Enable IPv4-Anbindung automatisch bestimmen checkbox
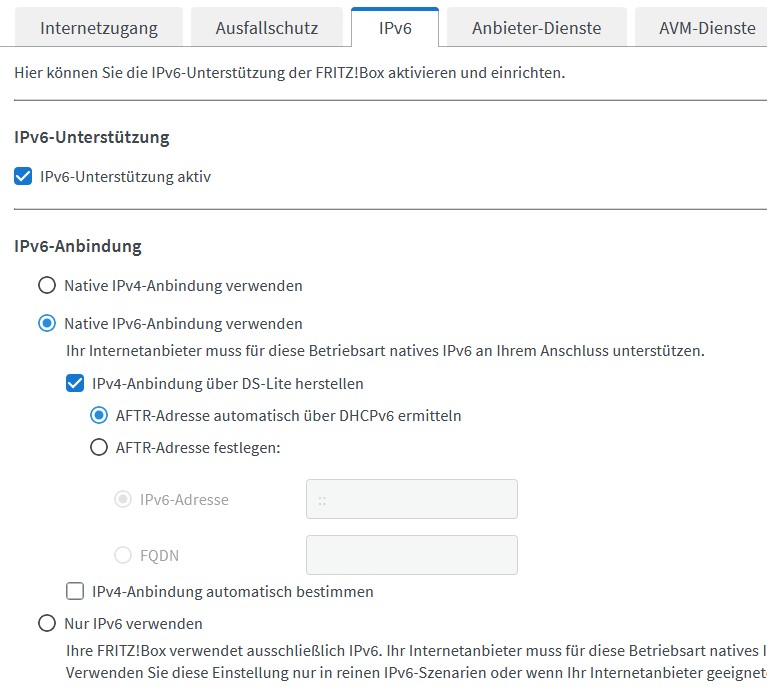 [75, 591]
